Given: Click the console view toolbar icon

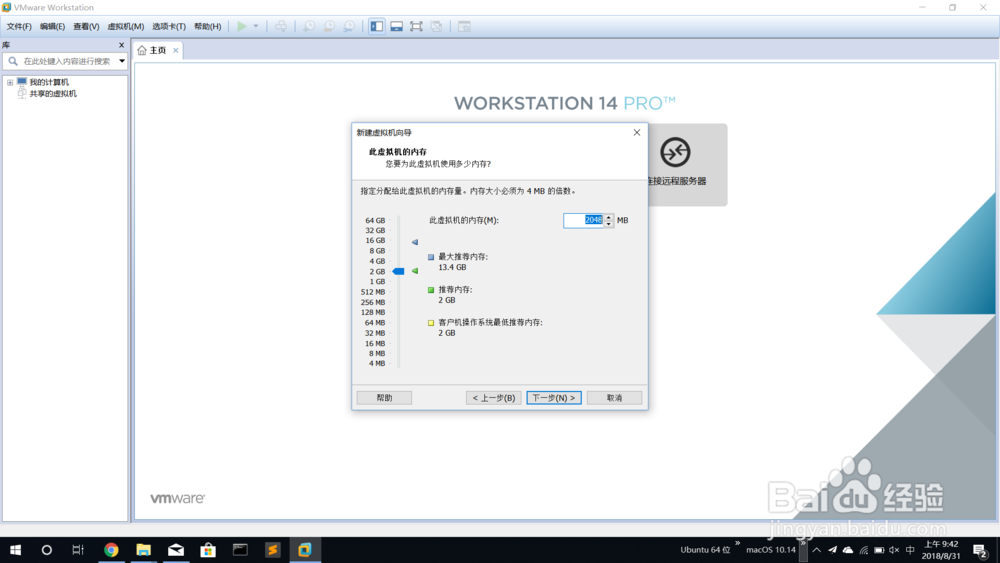Looking at the screenshot, I should [x=464, y=26].
